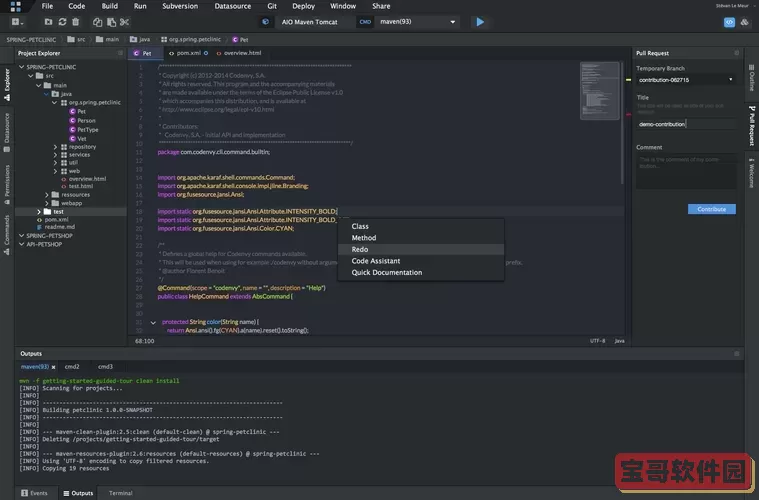
Task: Open the new item plus dropdown in toolbar
Action: (17, 22)
